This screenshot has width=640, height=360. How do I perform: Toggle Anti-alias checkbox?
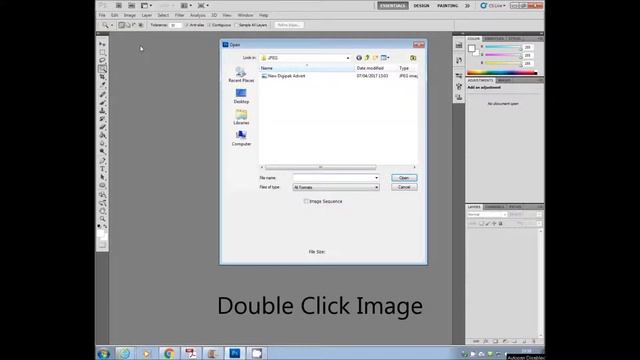click(187, 25)
